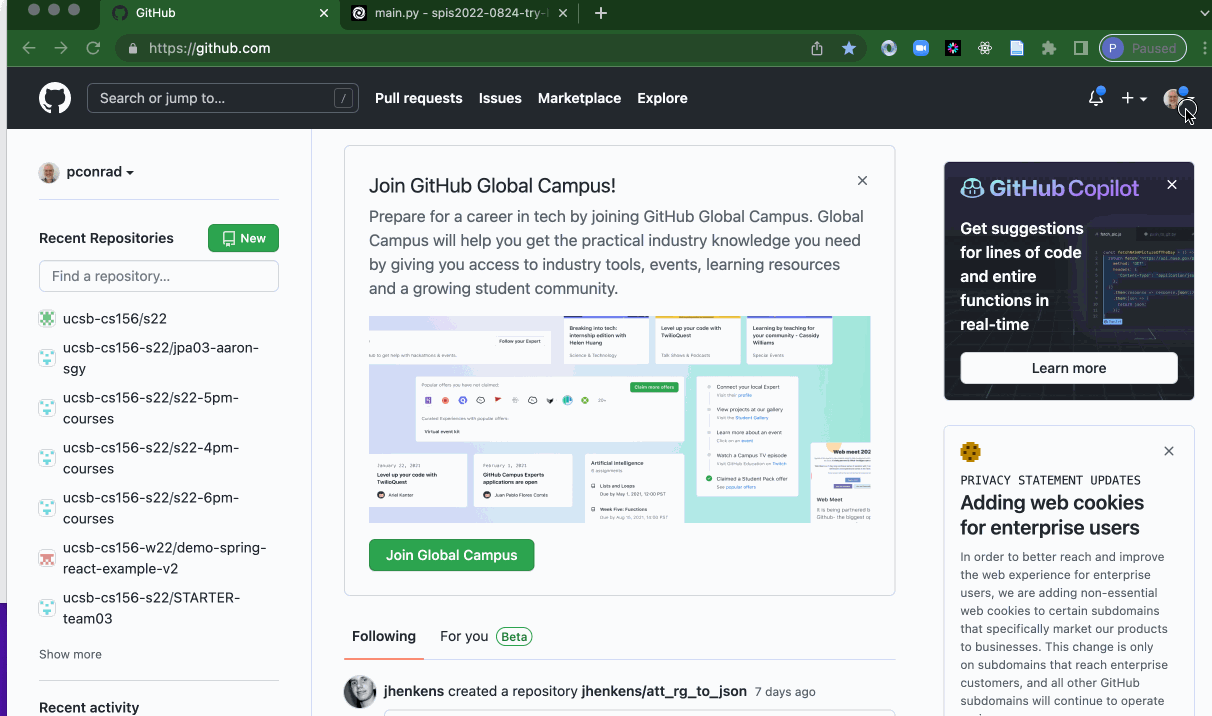Click the GitHub octocat logo
1212x716 pixels.
(54, 97)
